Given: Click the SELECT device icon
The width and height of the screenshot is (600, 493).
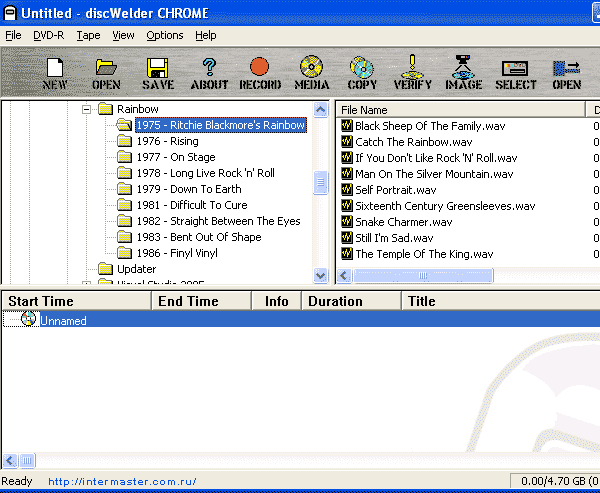Looking at the screenshot, I should (515, 73).
